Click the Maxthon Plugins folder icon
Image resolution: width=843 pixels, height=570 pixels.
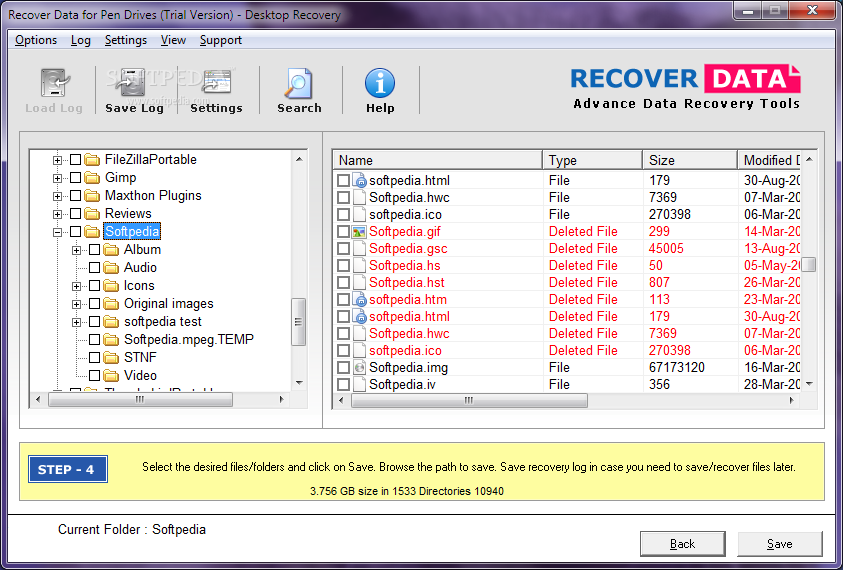(x=92, y=196)
